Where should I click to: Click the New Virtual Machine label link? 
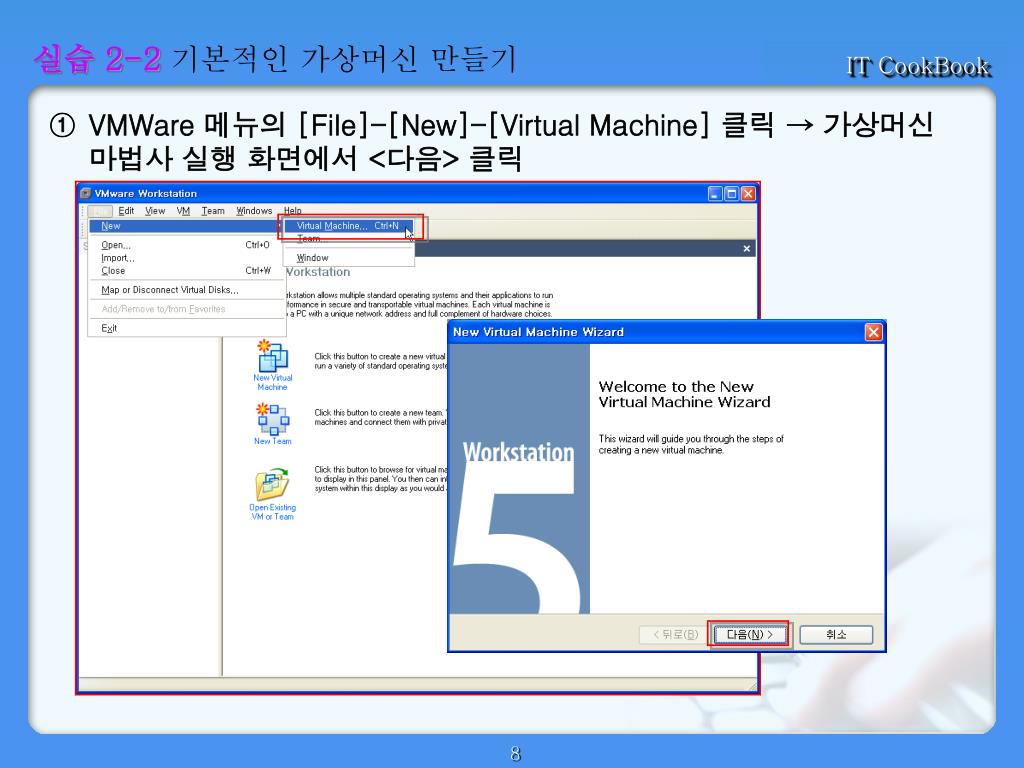[273, 383]
